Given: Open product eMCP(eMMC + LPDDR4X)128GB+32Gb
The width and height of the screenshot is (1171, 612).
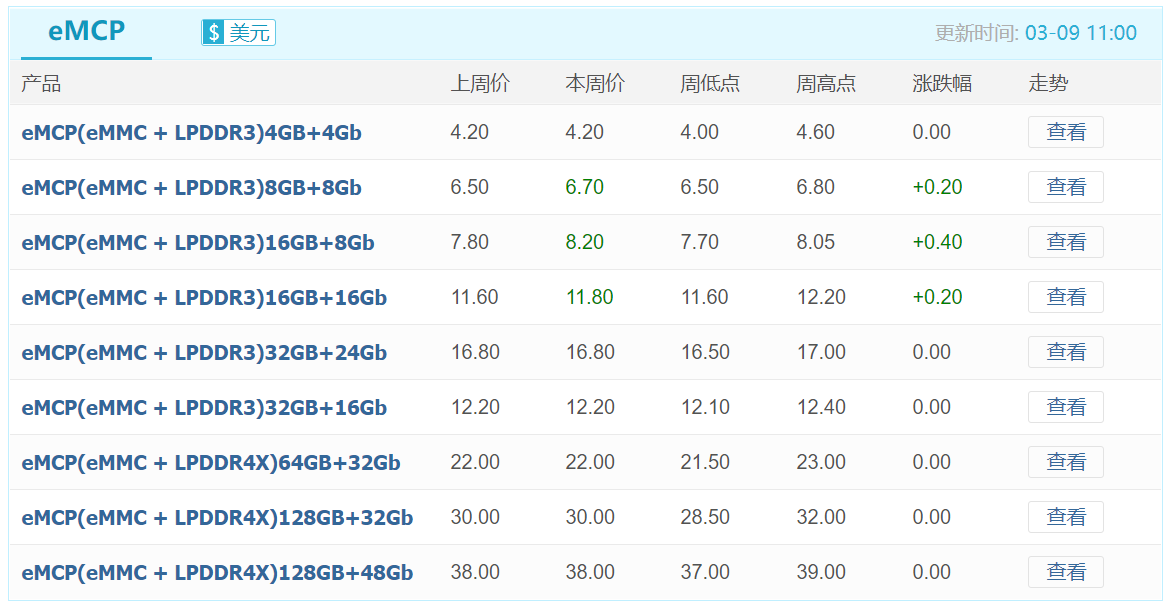Looking at the screenshot, I should coord(217,517).
